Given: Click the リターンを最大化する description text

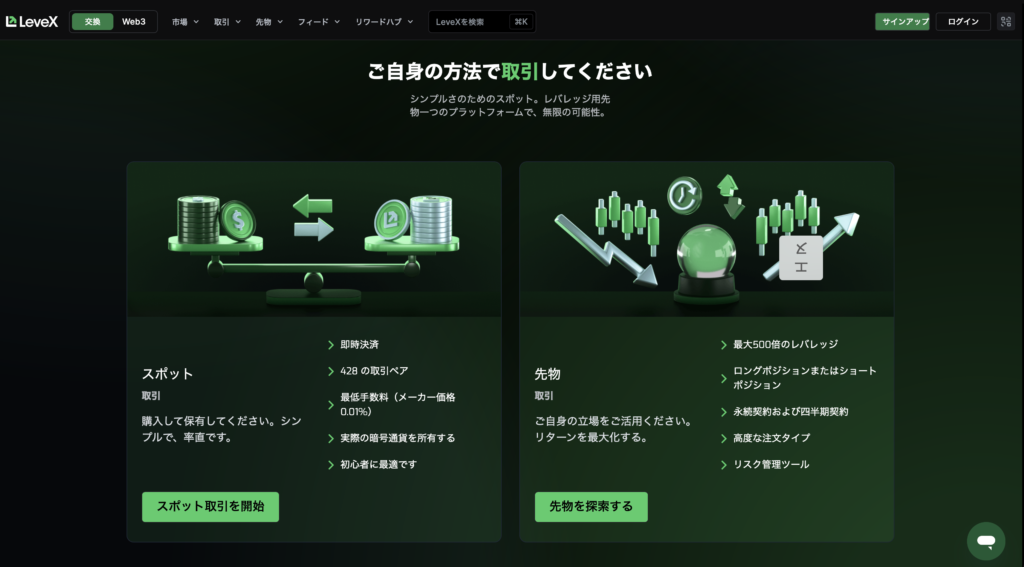Looking at the screenshot, I should (591, 438).
